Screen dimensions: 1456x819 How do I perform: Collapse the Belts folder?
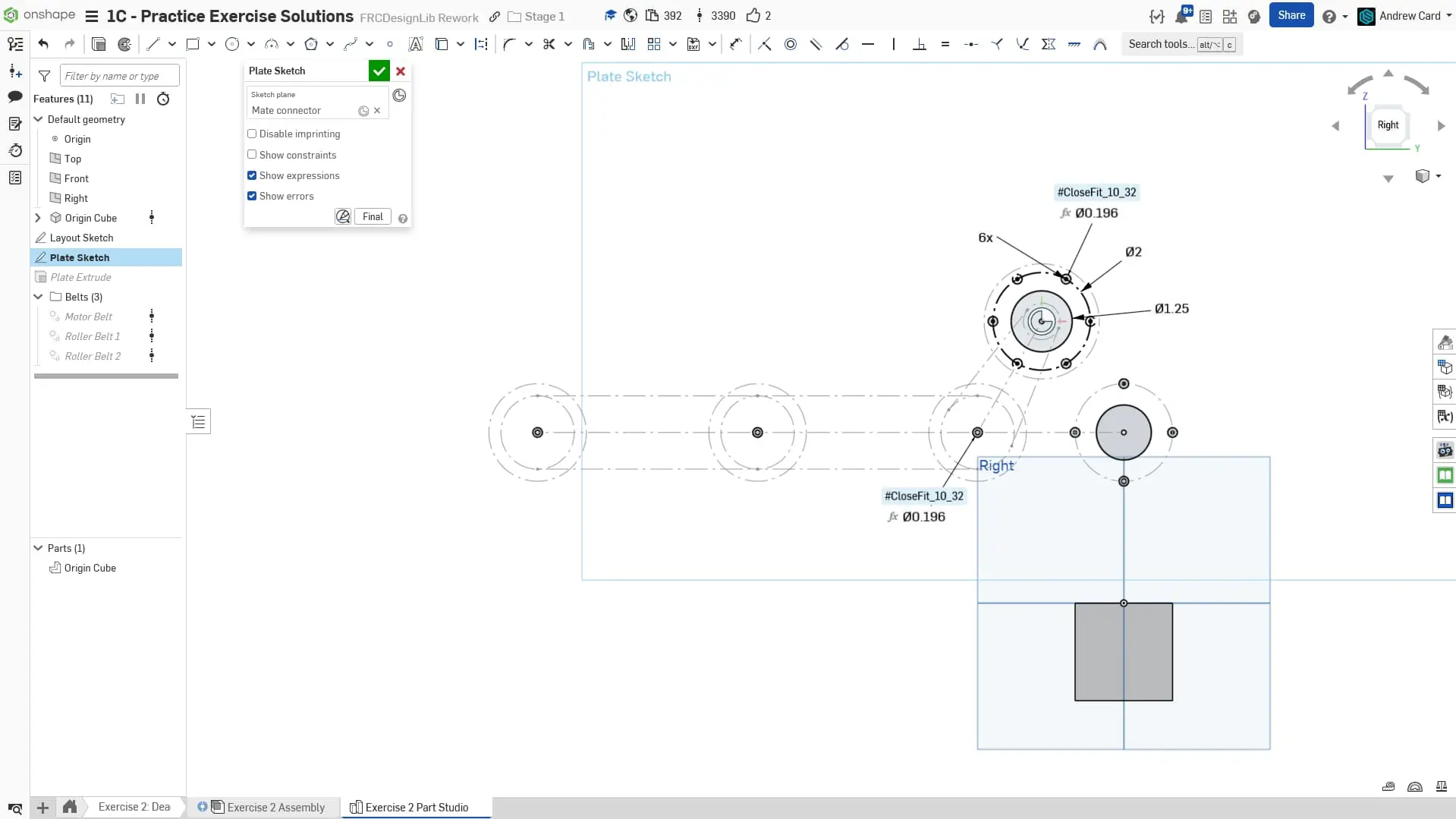pyautogui.click(x=38, y=297)
